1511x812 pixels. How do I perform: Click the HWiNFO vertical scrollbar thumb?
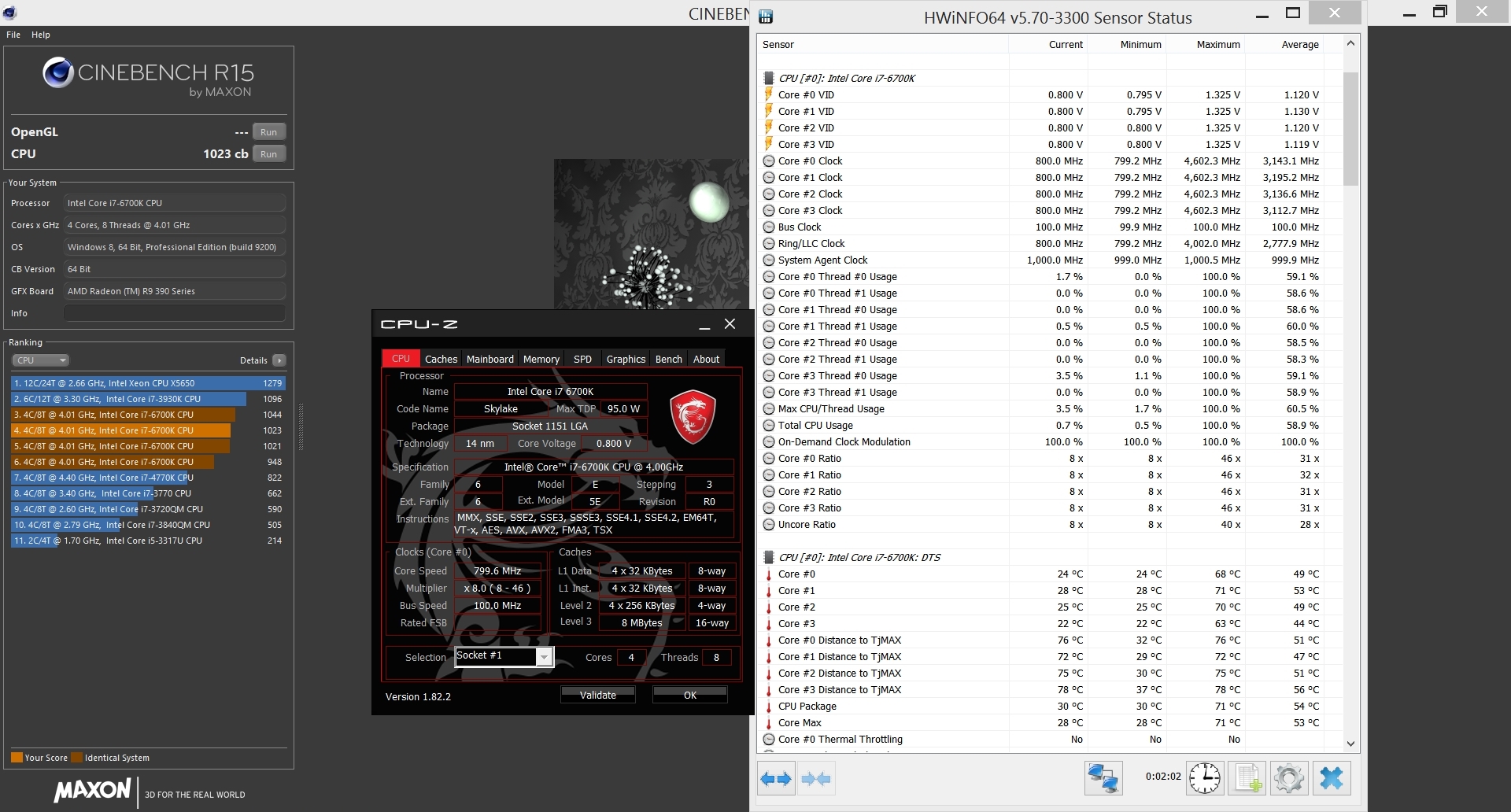(x=1350, y=128)
